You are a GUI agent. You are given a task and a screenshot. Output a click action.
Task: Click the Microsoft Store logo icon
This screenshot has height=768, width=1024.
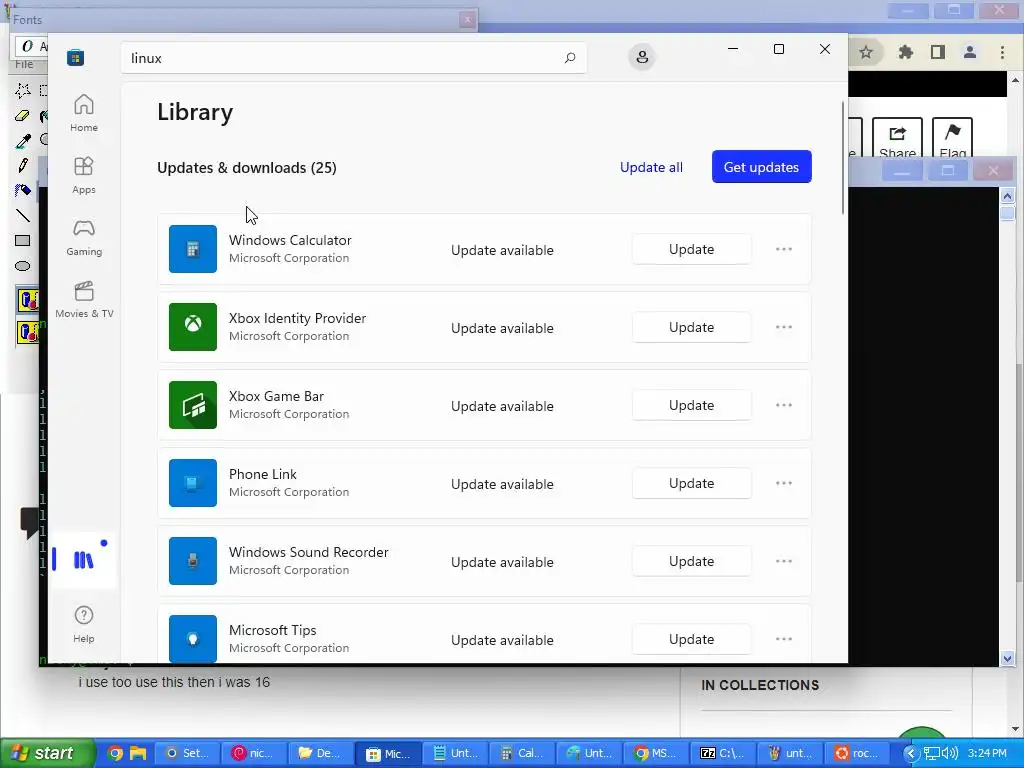75,57
